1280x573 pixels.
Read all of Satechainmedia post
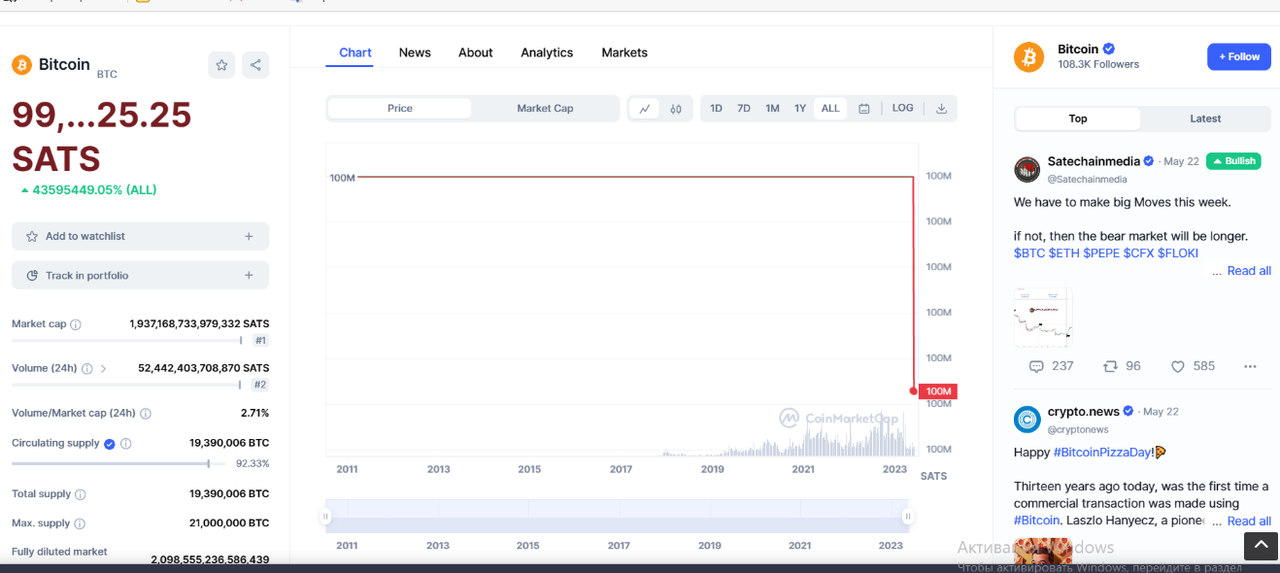1249,271
